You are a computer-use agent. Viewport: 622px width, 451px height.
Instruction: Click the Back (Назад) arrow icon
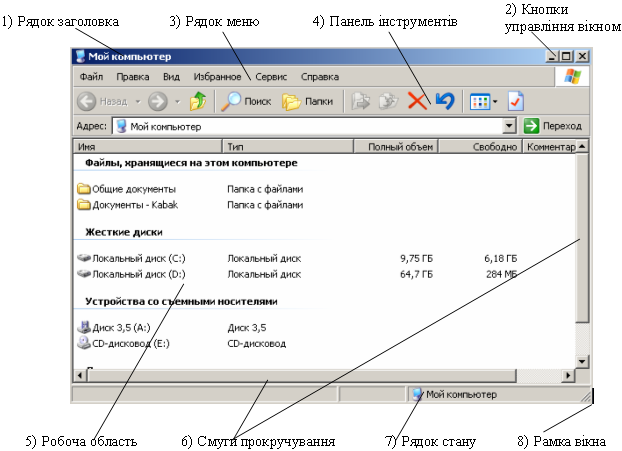[x=86, y=101]
